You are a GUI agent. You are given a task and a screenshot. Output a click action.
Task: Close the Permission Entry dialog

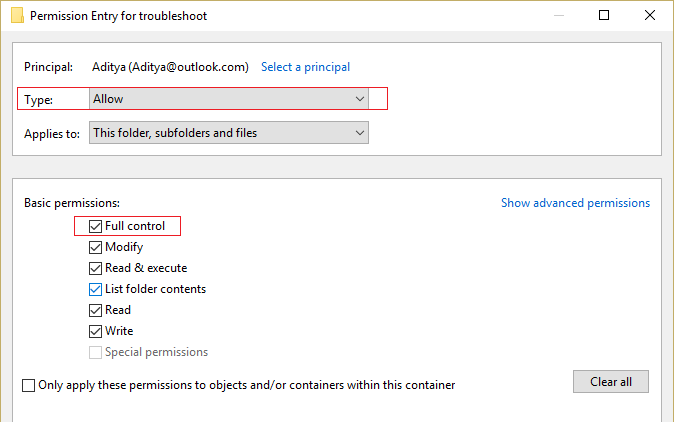coord(650,16)
